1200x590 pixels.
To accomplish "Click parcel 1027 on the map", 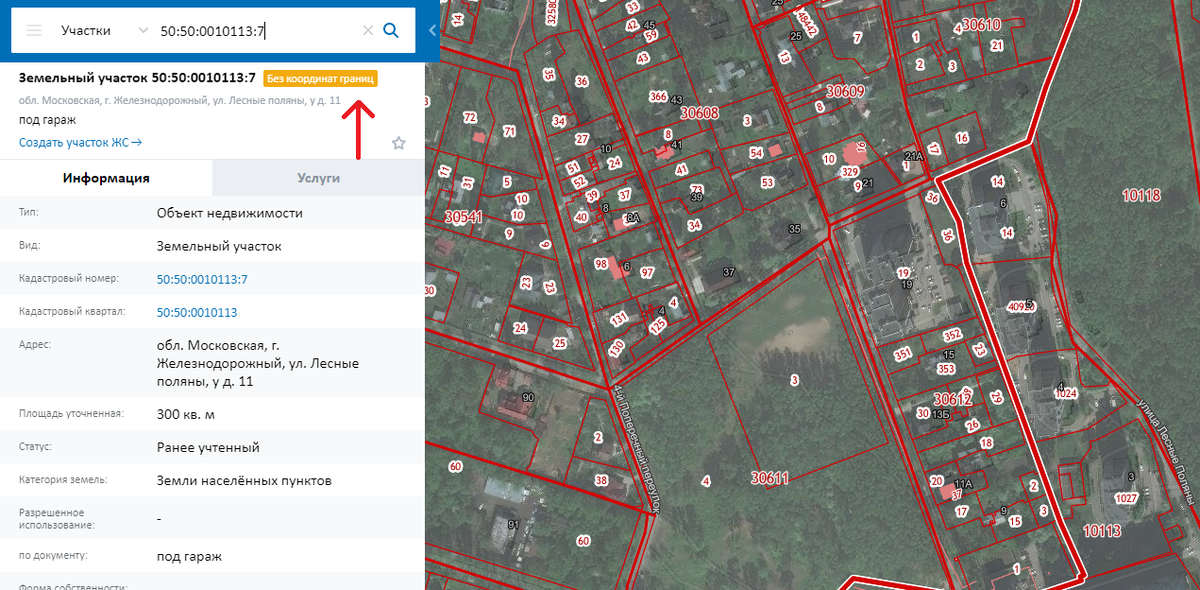I will coord(1126,498).
